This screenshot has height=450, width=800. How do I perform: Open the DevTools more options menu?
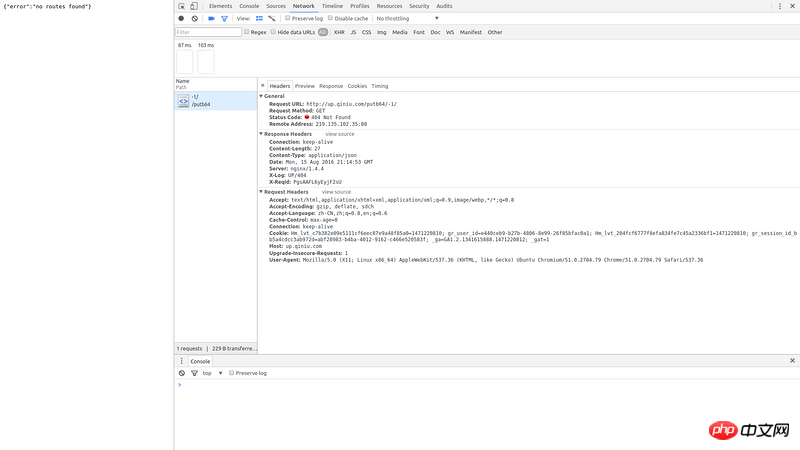[x=780, y=6]
